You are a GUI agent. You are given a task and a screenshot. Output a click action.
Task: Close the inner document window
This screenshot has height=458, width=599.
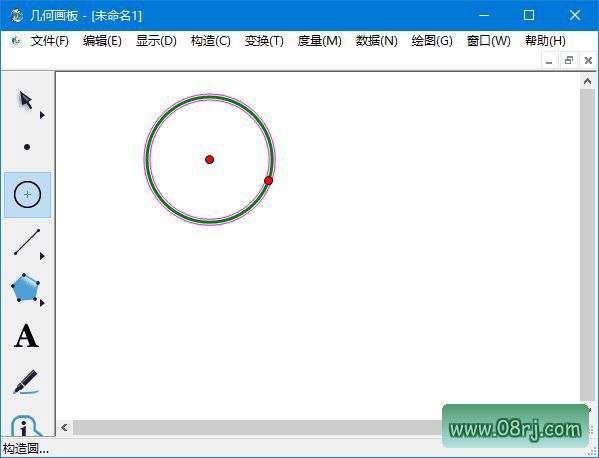coord(588,61)
